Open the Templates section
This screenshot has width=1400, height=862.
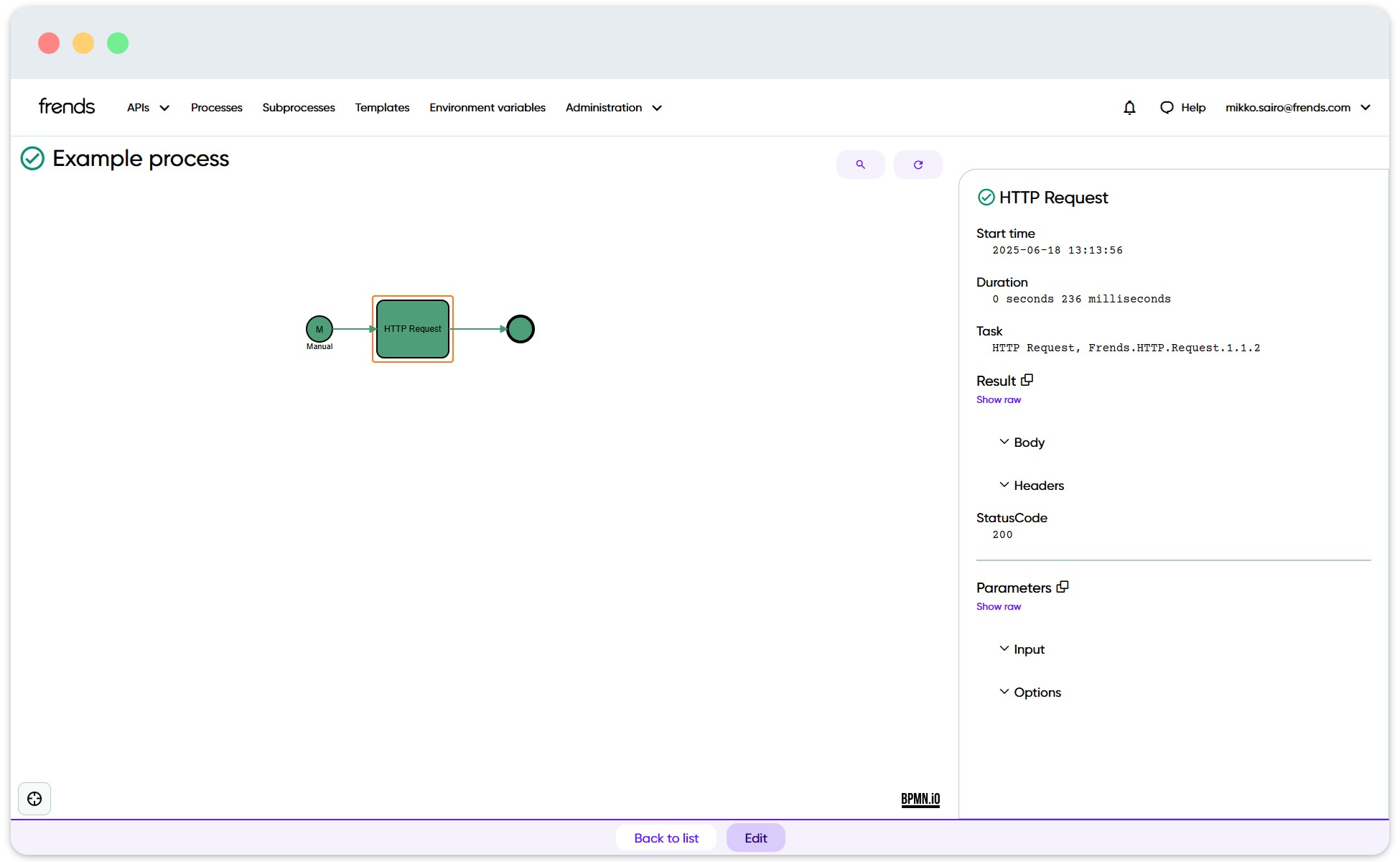click(382, 107)
